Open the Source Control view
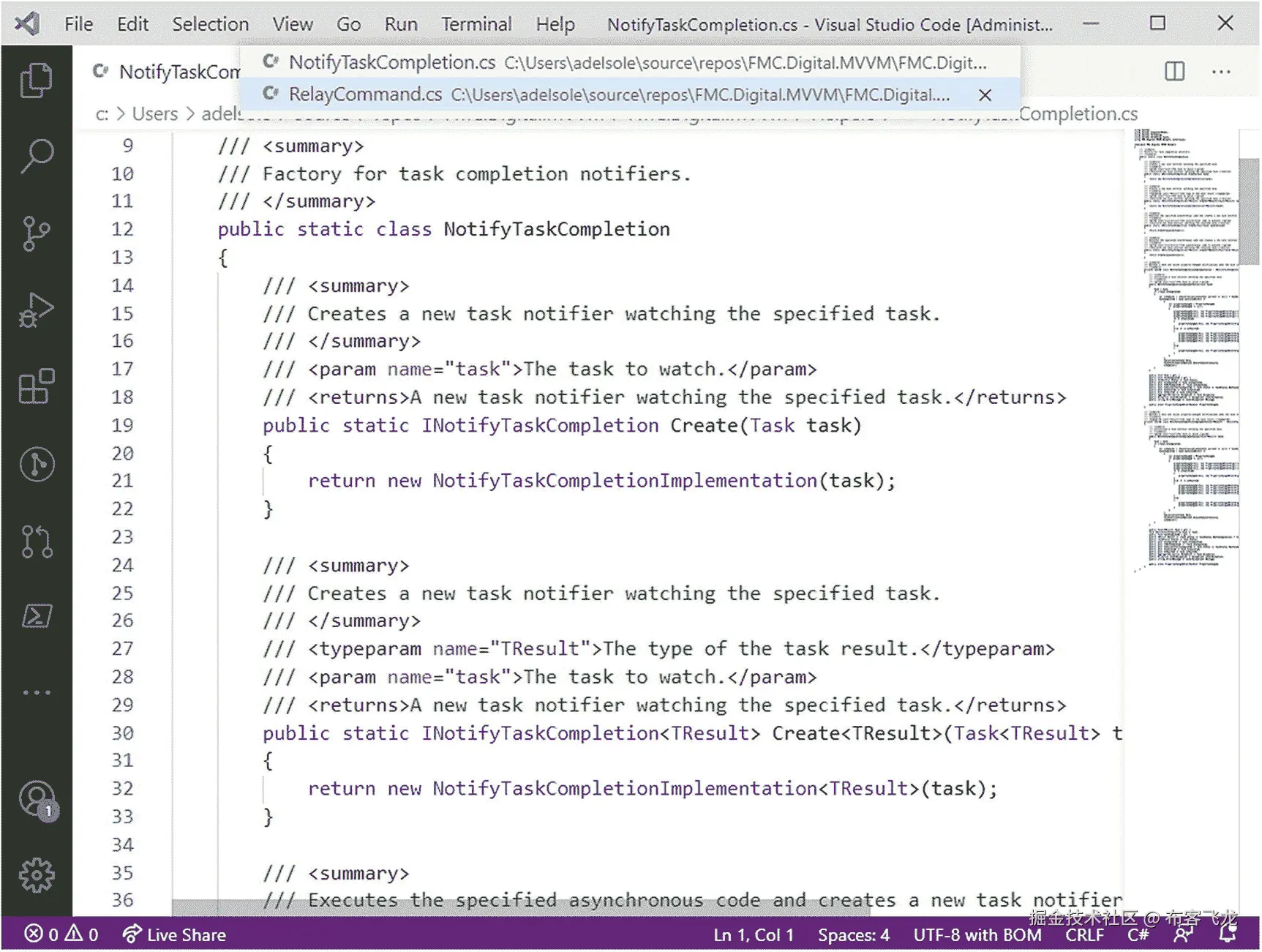Viewport: 1262px width, 952px height. pos(36,233)
